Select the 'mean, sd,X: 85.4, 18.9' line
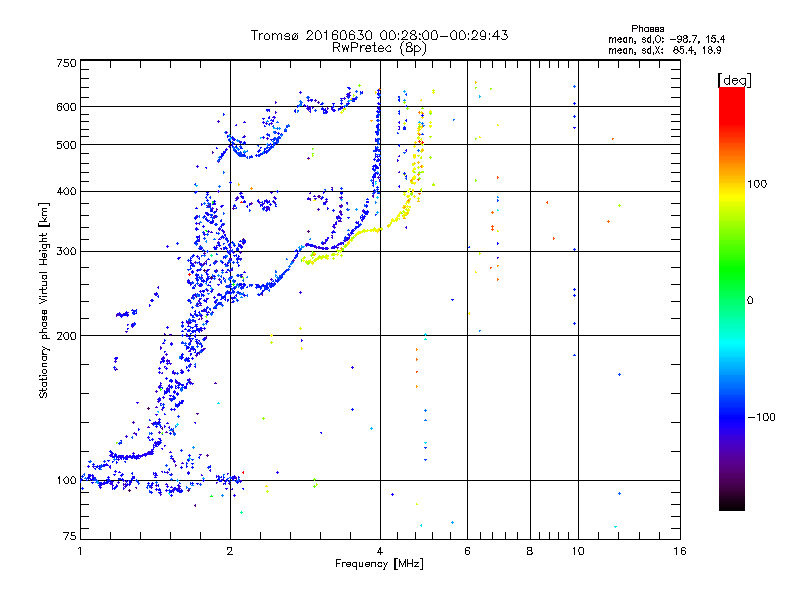This screenshot has width=800, height=600. [x=665, y=50]
